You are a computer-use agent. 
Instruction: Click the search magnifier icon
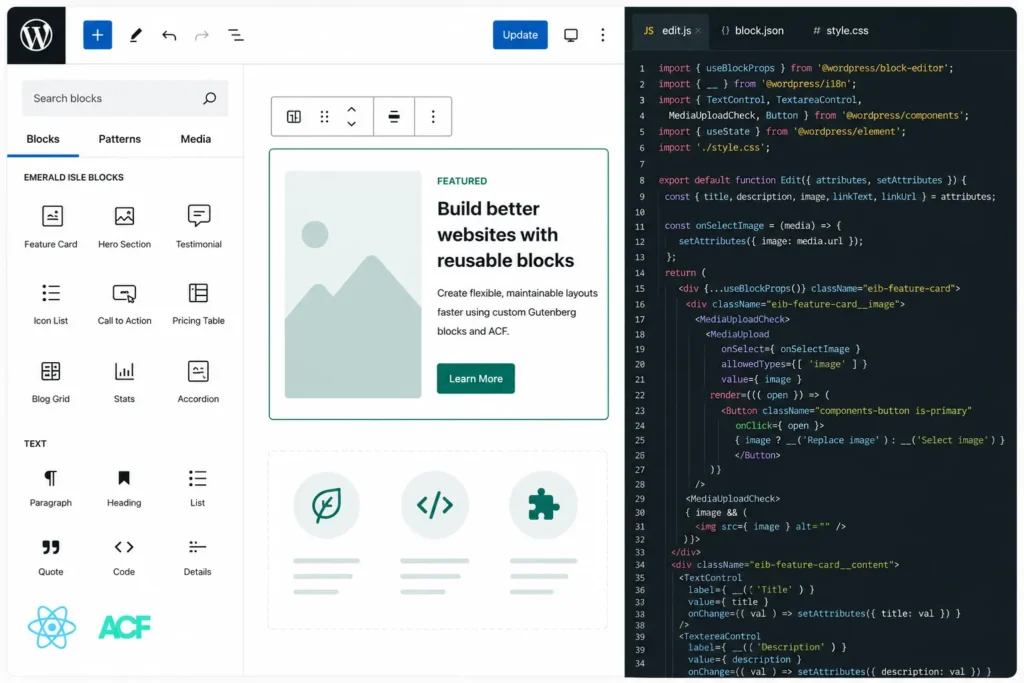(x=210, y=98)
